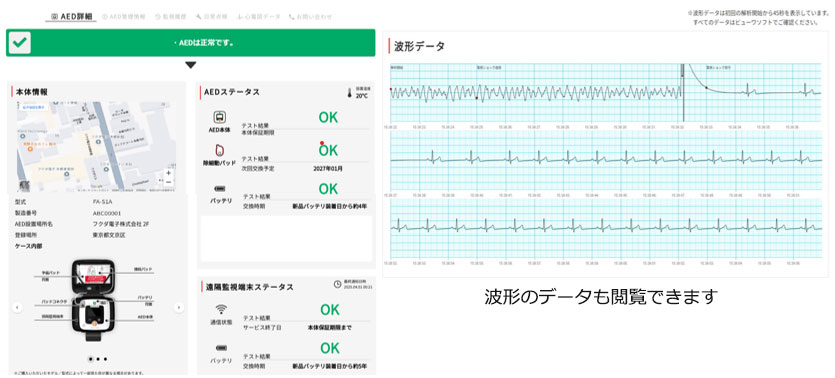Select the first carousel dot
Viewport: 835px width, 378px height.
(90, 359)
